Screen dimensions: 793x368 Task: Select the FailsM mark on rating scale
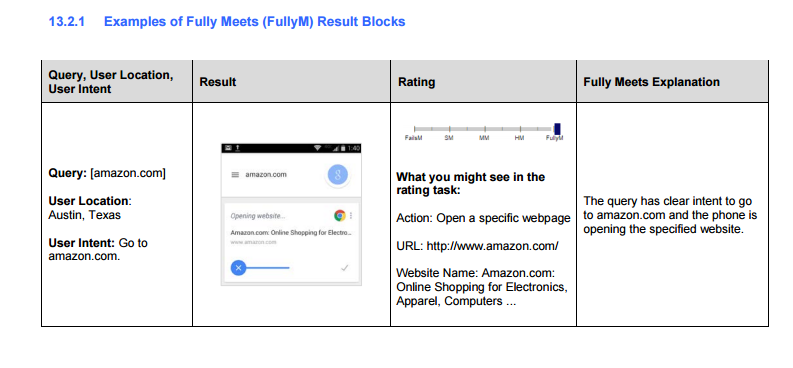pos(414,137)
